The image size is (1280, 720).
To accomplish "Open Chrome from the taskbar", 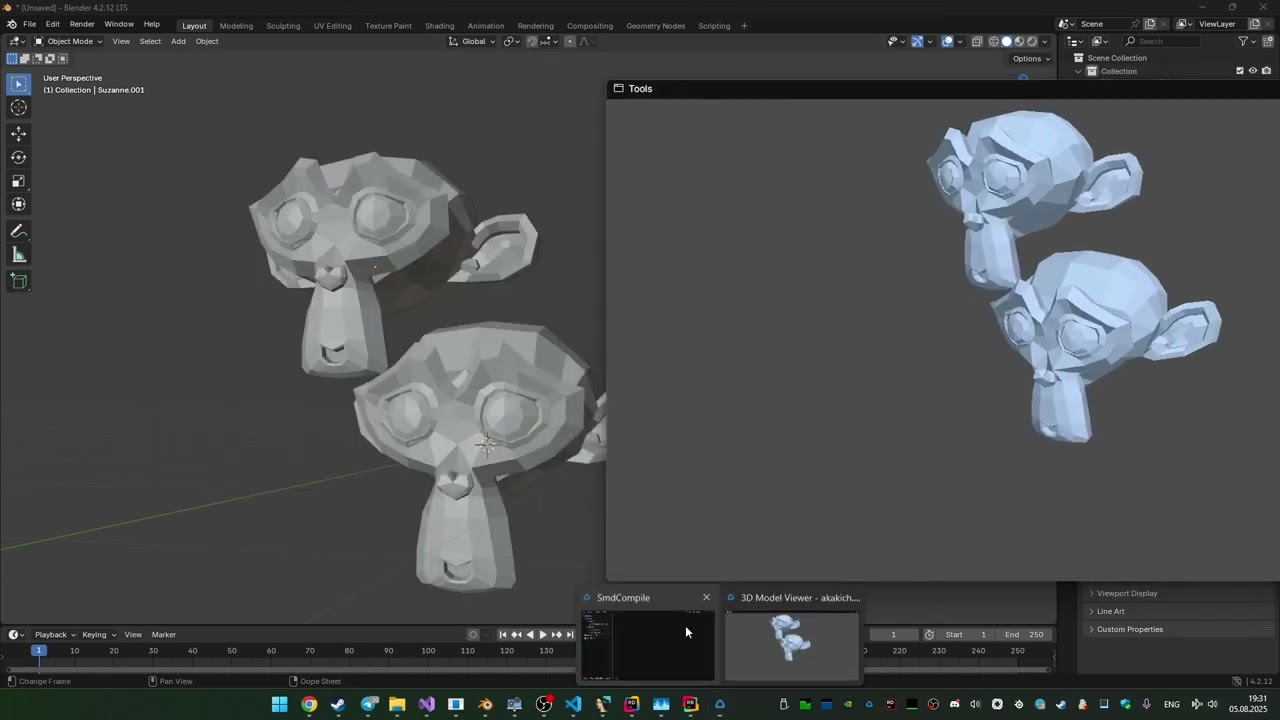I will click(x=309, y=705).
